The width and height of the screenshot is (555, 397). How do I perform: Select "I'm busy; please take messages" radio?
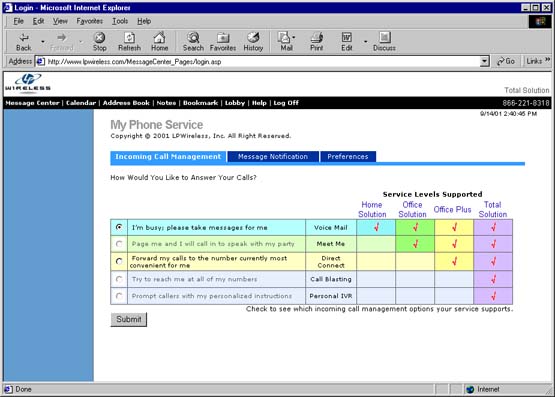[x=119, y=227]
